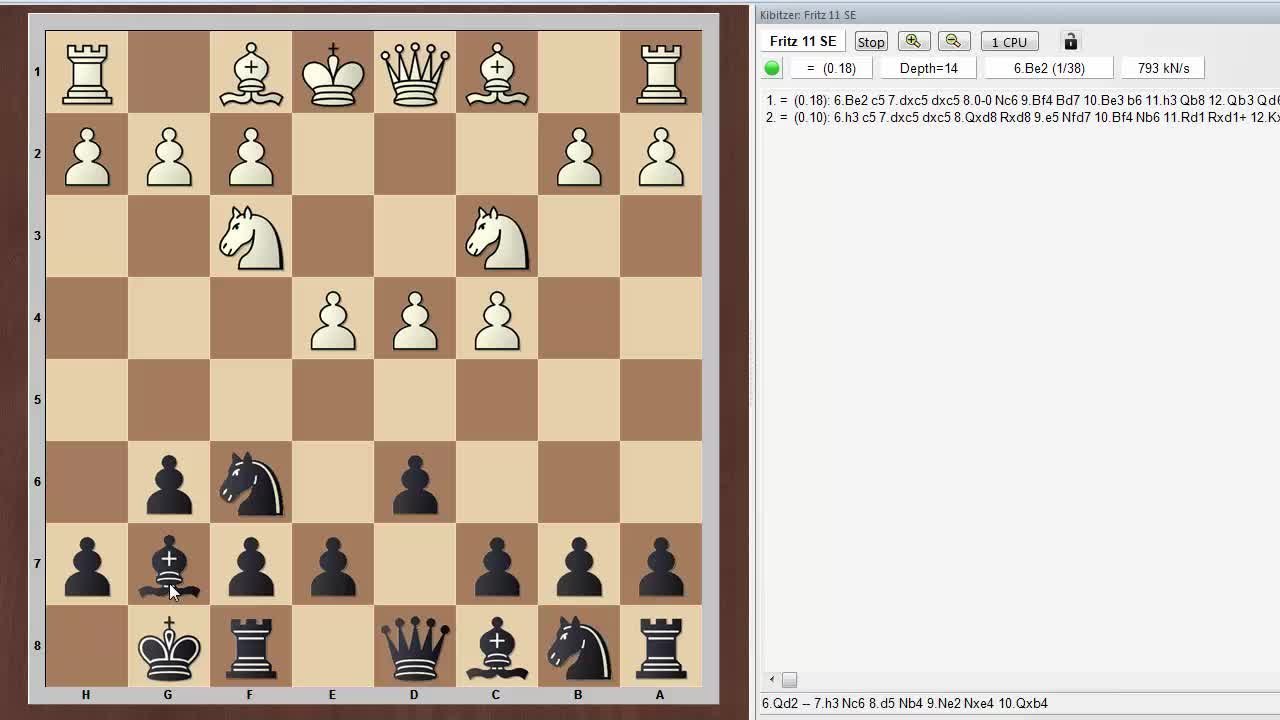Stop the Fritz engine analysis
This screenshot has height=720, width=1280.
(x=871, y=42)
